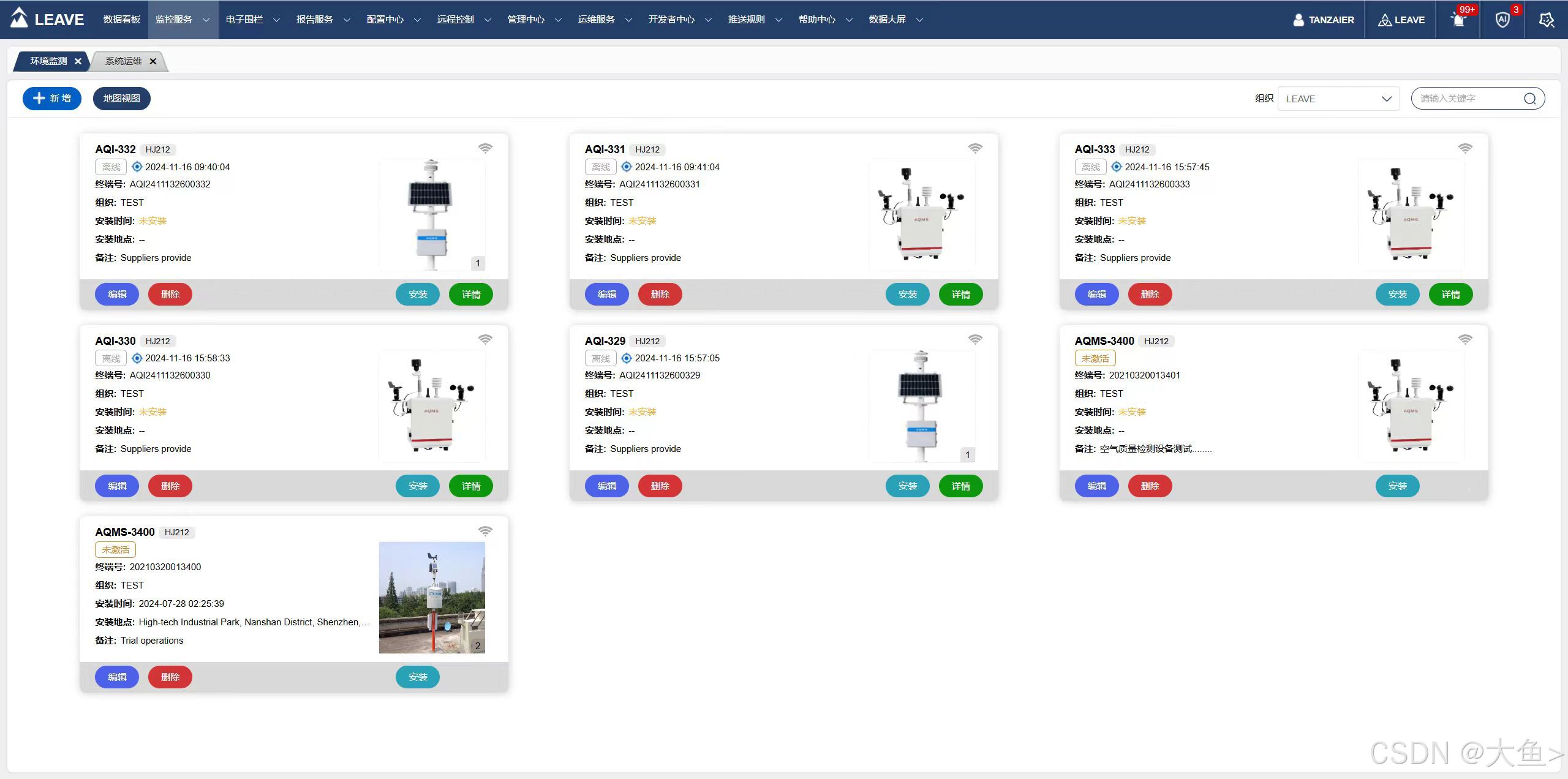The width and height of the screenshot is (1568, 779).
Task: Click the notification bell with 99+ badge
Action: pos(1458,20)
